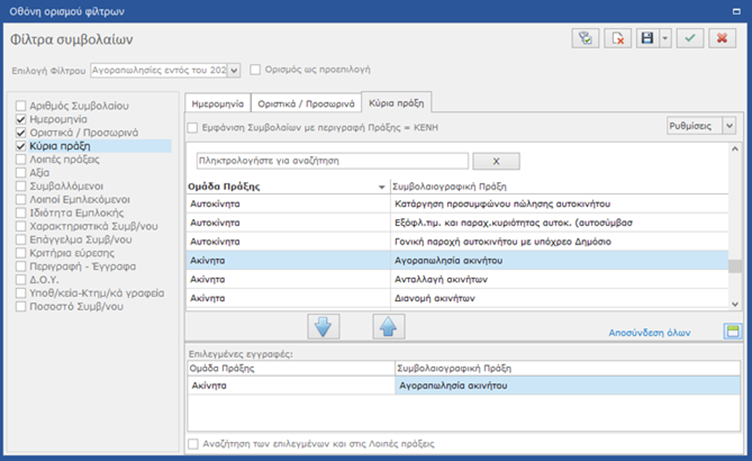This screenshot has width=752, height=461.
Task: Click the green panel layout icon
Action: point(733,331)
